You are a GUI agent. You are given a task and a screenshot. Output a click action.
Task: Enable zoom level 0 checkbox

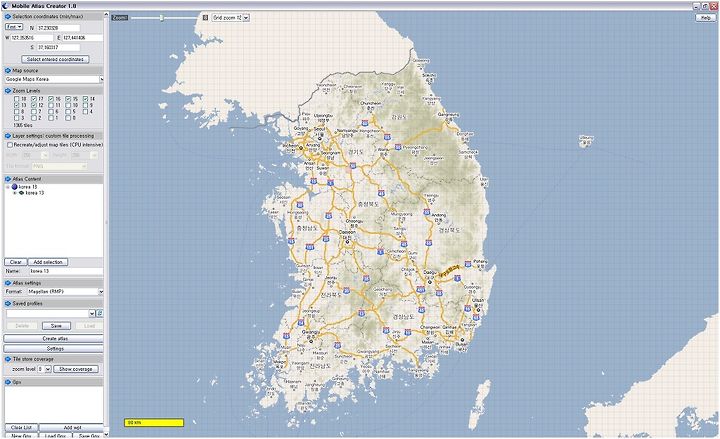(x=68, y=118)
